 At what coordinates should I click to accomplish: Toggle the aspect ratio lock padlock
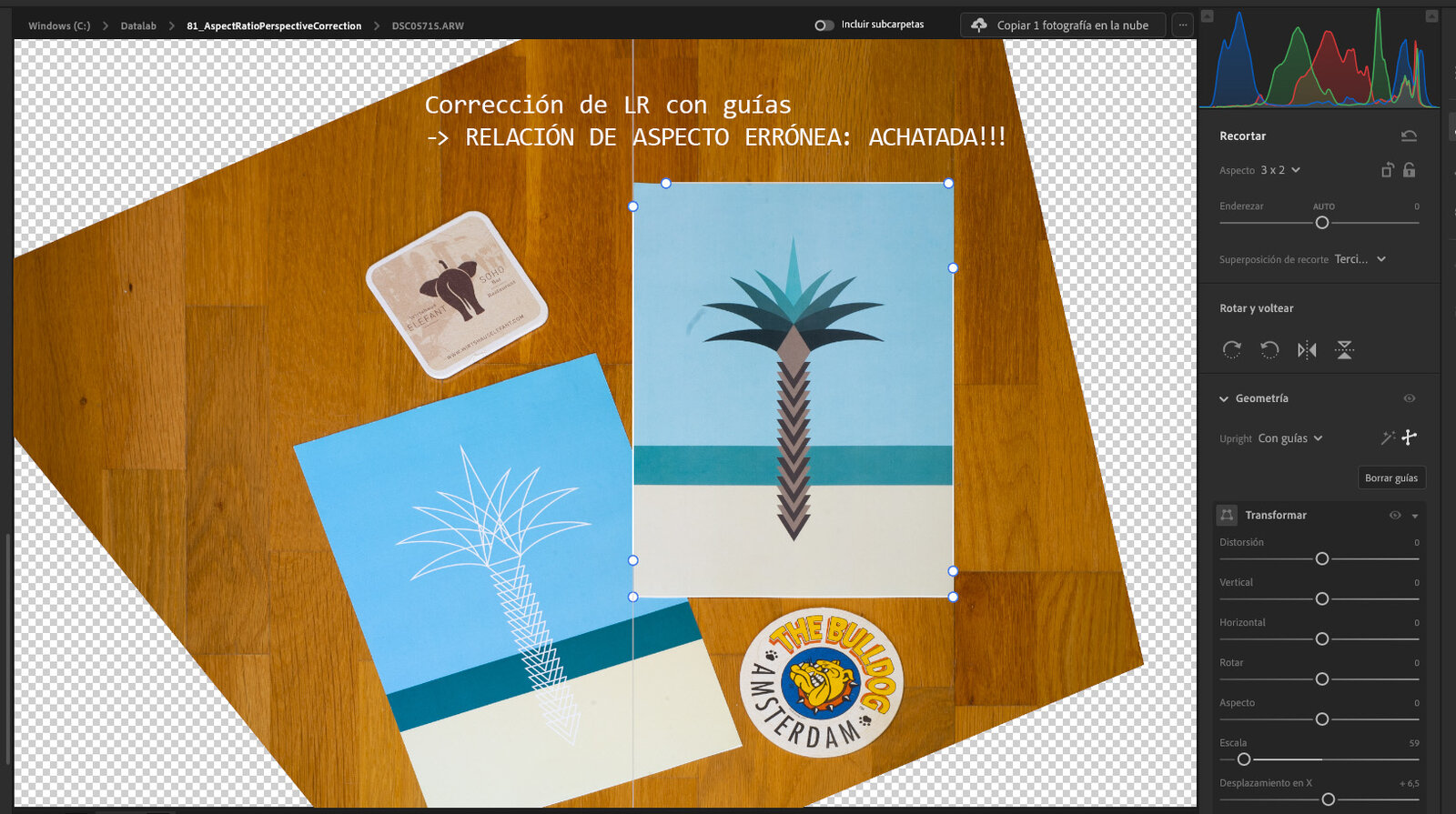(x=1410, y=170)
